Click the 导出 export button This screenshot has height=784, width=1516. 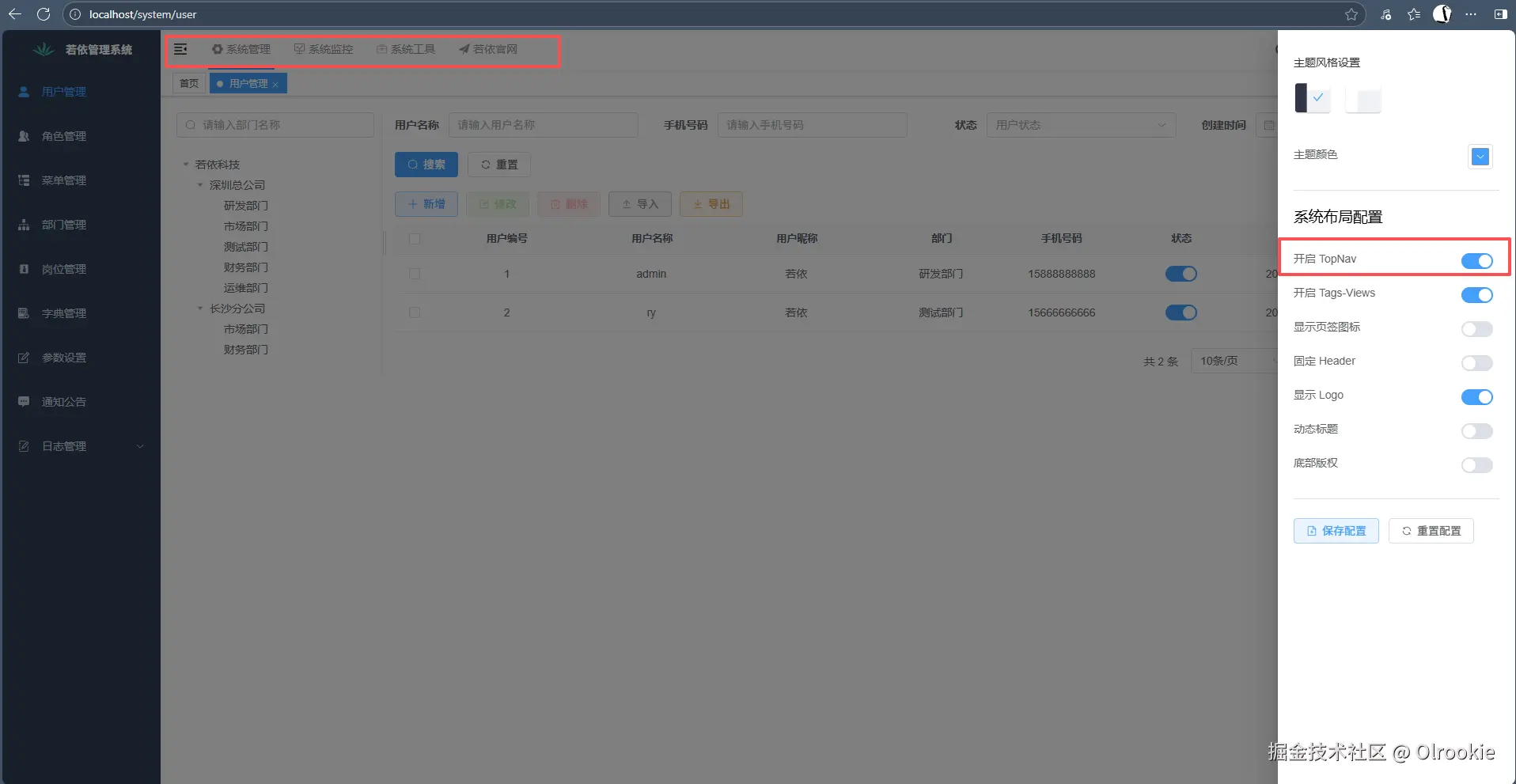(x=711, y=204)
